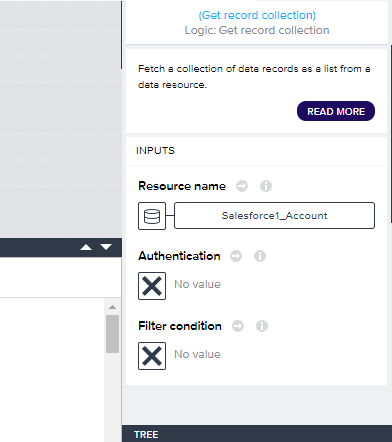392x442 pixels.
Task: Open Filter condition binding arrow icon
Action: pyautogui.click(x=238, y=326)
